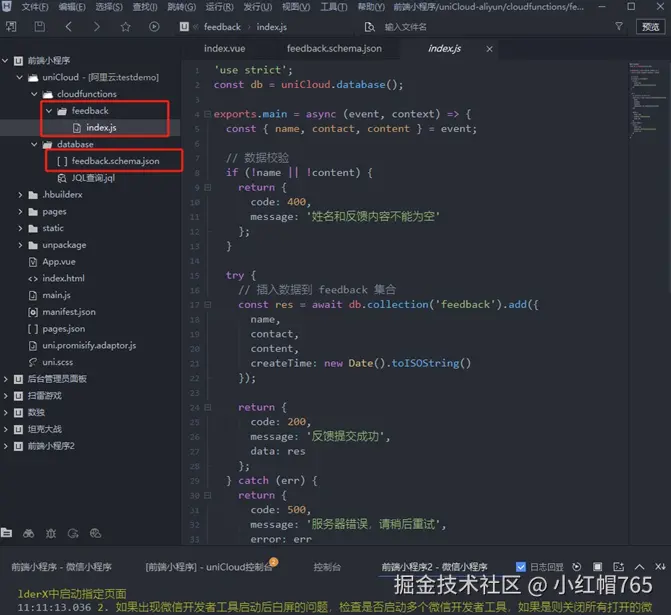The height and width of the screenshot is (615, 671).
Task: Open the 发行(U) menu
Action: click(258, 7)
